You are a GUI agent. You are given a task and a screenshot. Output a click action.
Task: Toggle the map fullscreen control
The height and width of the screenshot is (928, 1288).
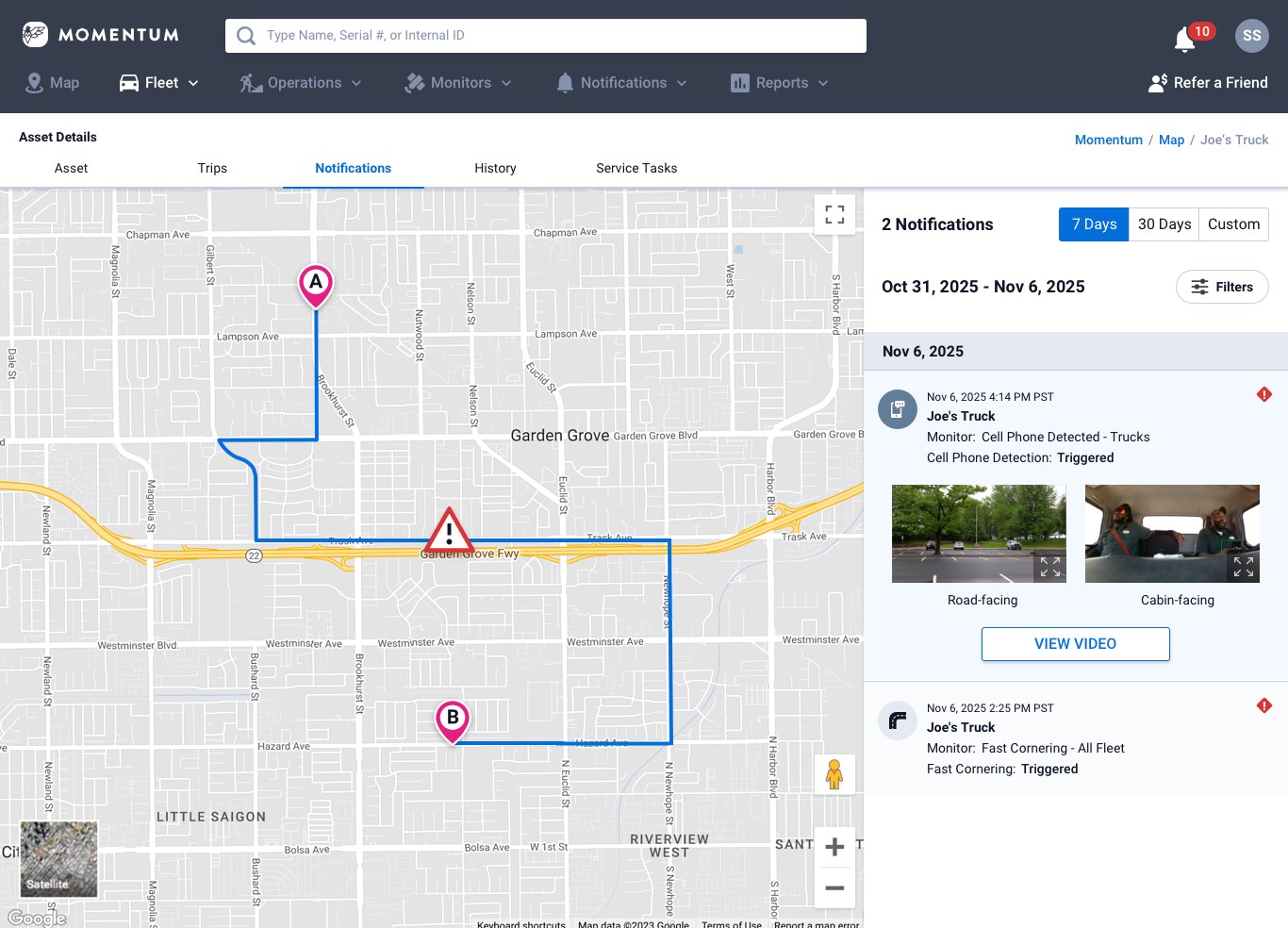[x=834, y=214]
